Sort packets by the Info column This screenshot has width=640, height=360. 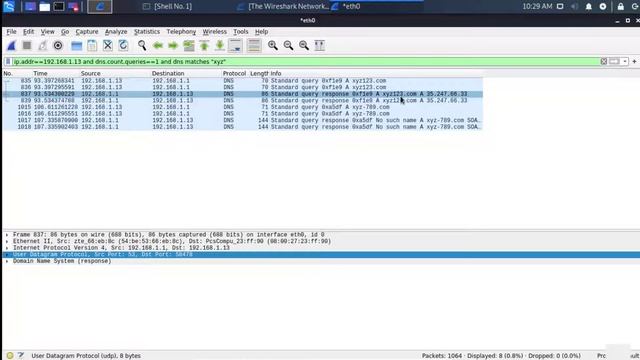coord(276,73)
